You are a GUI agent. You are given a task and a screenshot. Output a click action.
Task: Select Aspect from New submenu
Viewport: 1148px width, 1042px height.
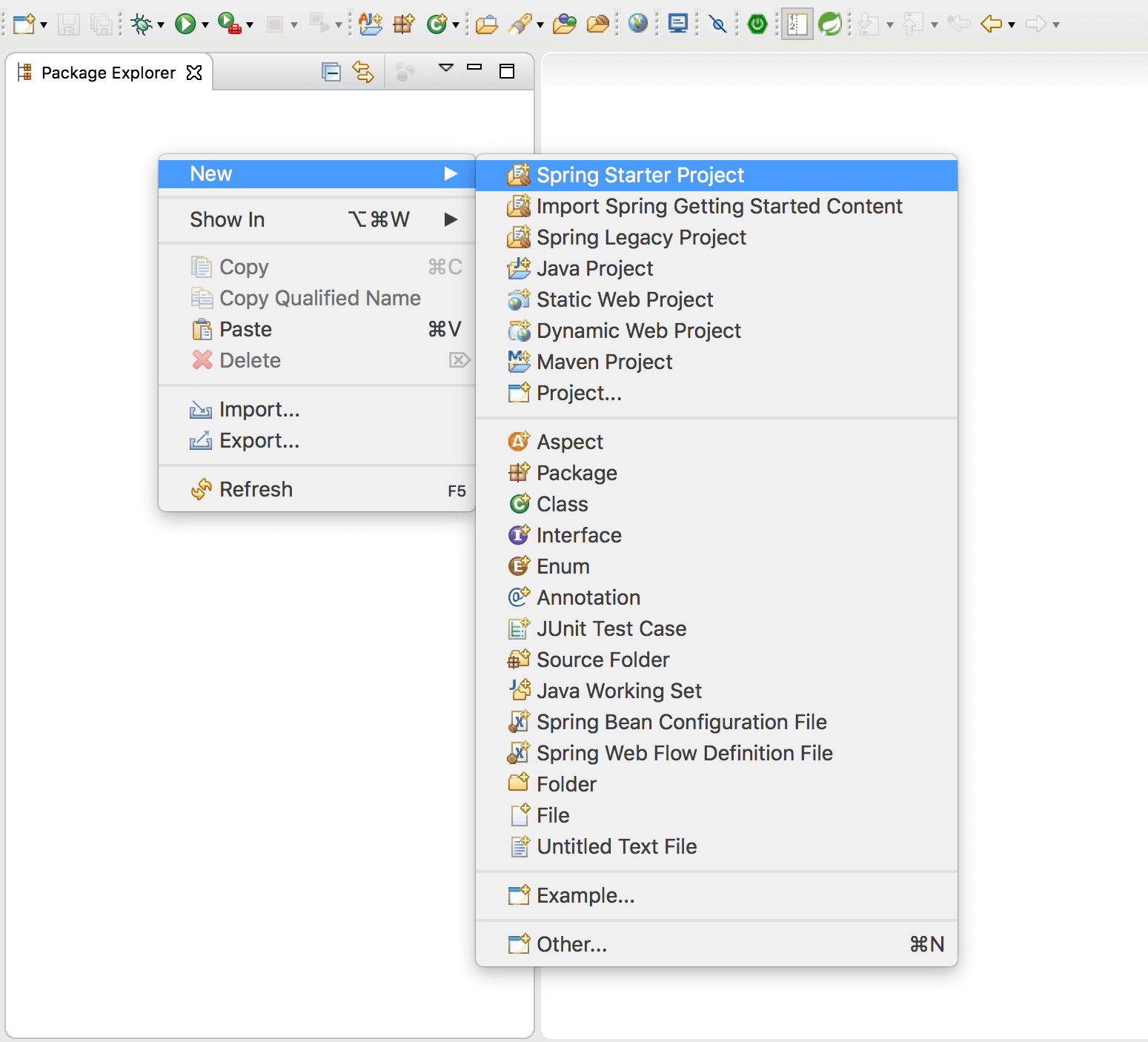(x=717, y=442)
